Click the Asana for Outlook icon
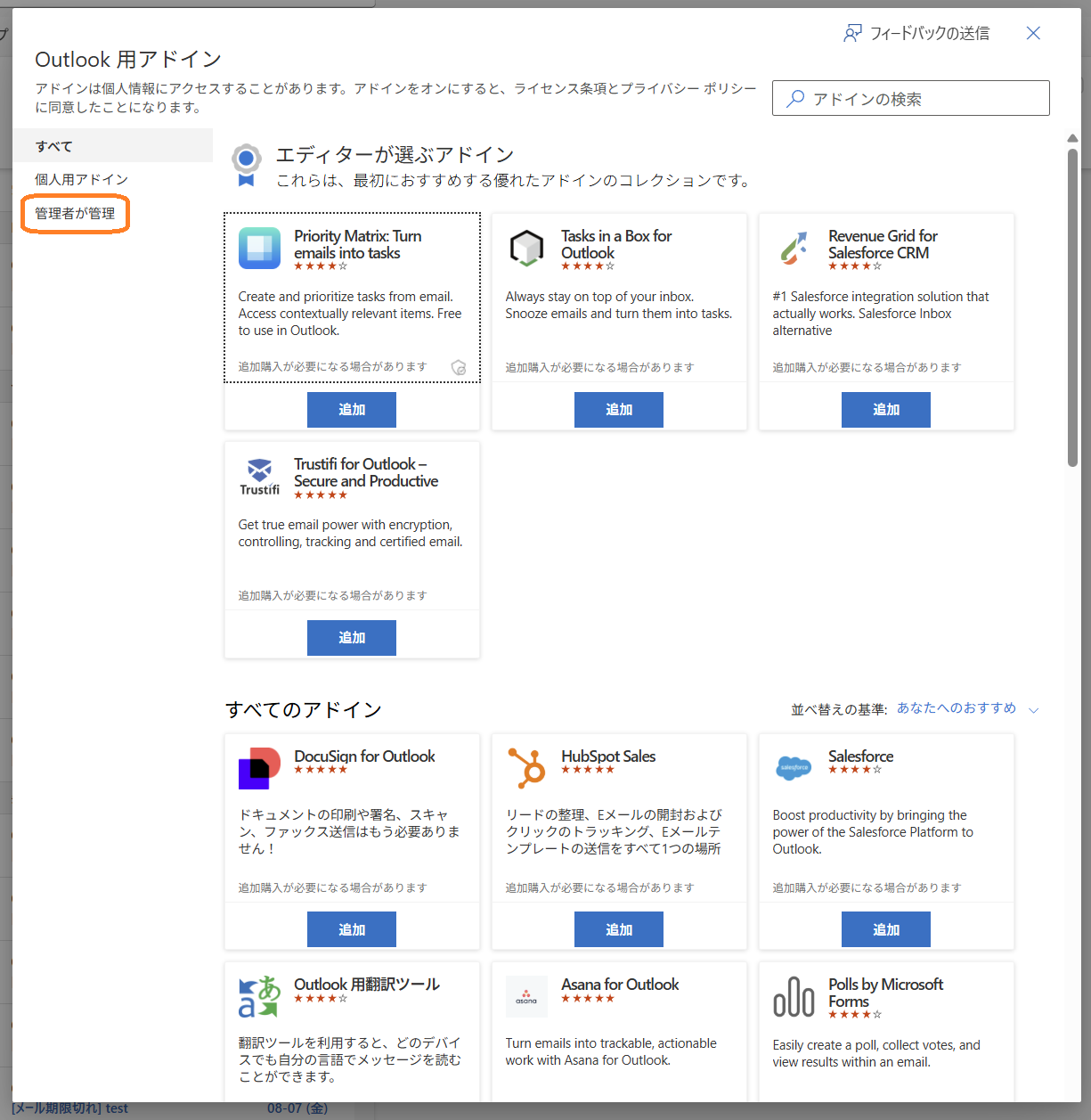The width and height of the screenshot is (1091, 1120). coord(526,996)
